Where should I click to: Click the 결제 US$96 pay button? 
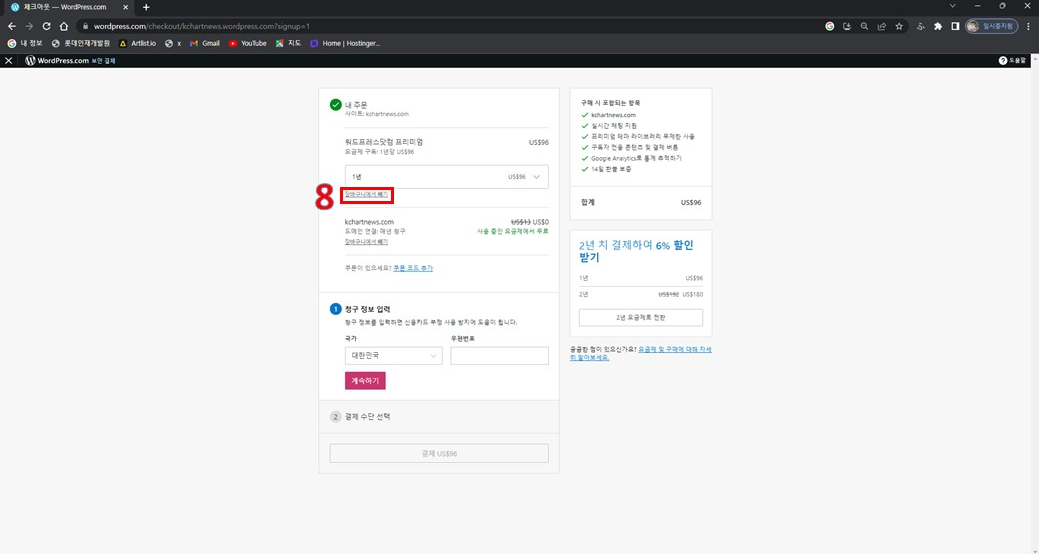pos(439,453)
